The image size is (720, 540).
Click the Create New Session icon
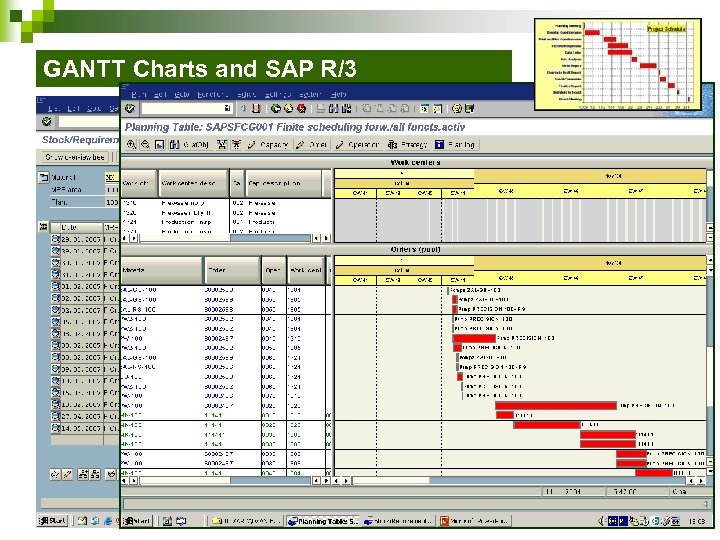(x=425, y=109)
